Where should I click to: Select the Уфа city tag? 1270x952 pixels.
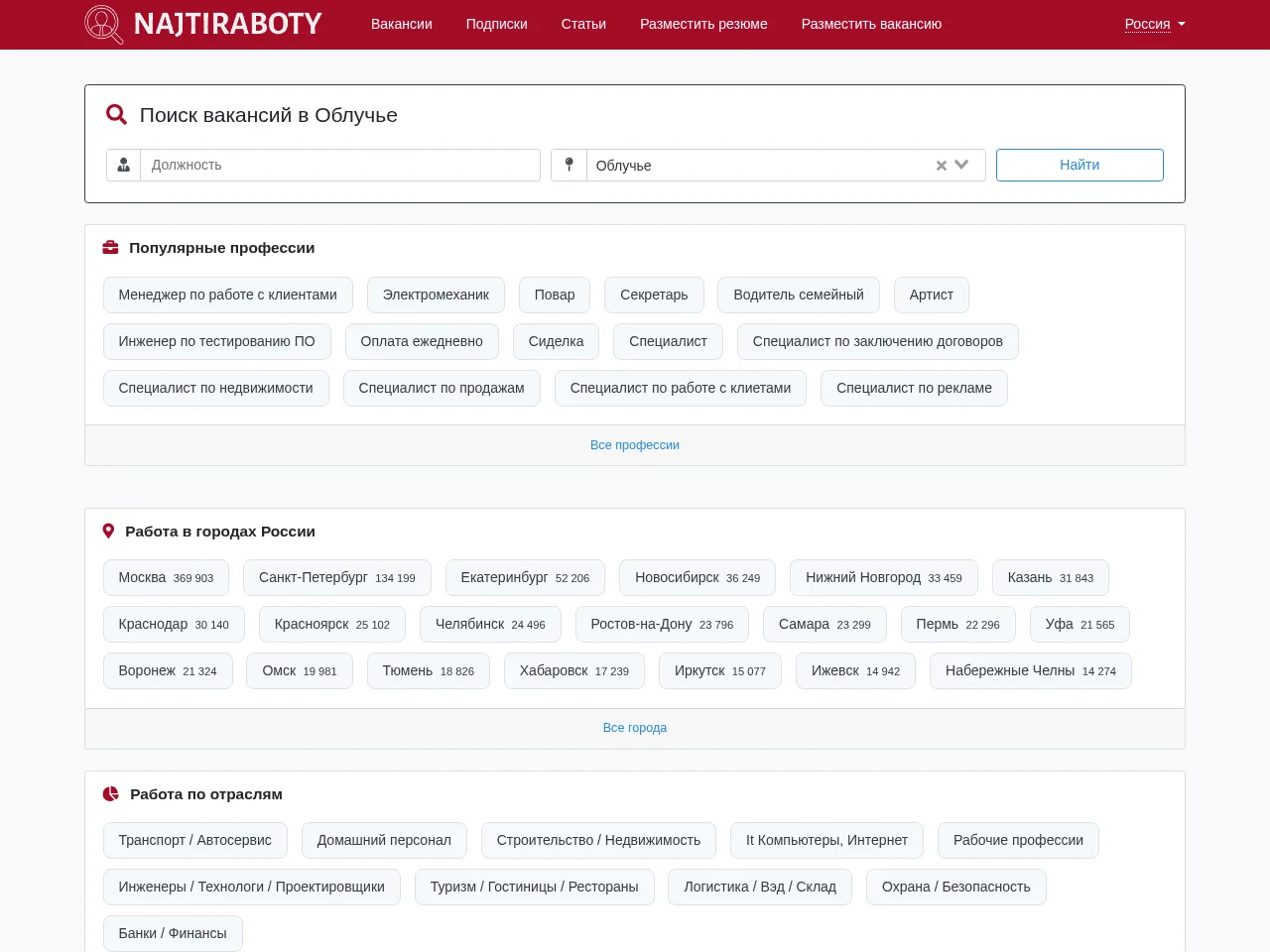point(1079,624)
